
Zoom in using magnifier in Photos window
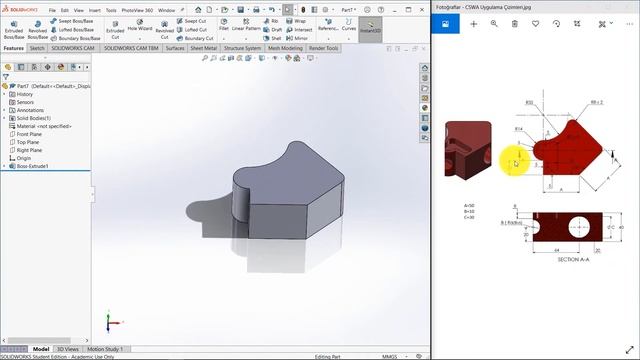click(x=494, y=24)
